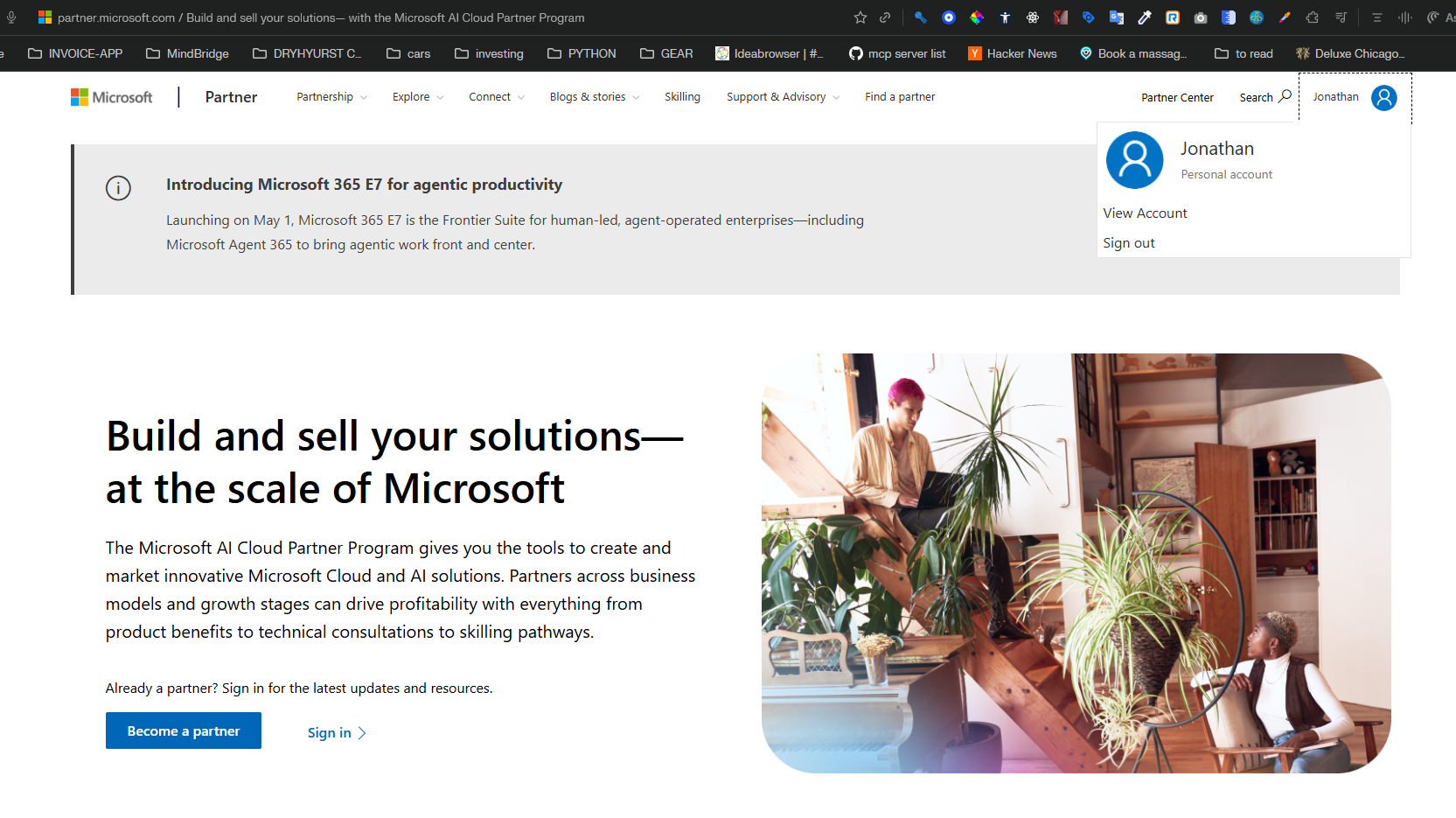The image size is (1456, 818).
Task: Expand the Connect dropdown
Action: click(x=497, y=97)
